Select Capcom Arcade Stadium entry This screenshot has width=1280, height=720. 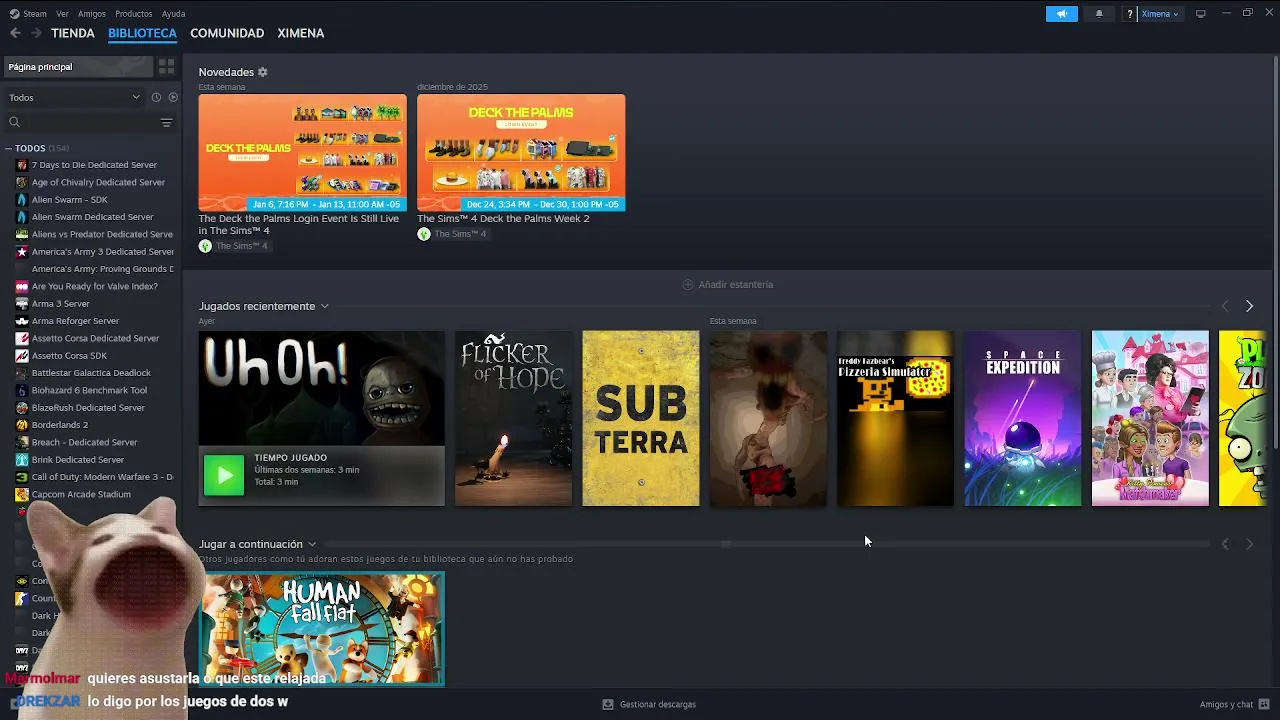coord(81,494)
